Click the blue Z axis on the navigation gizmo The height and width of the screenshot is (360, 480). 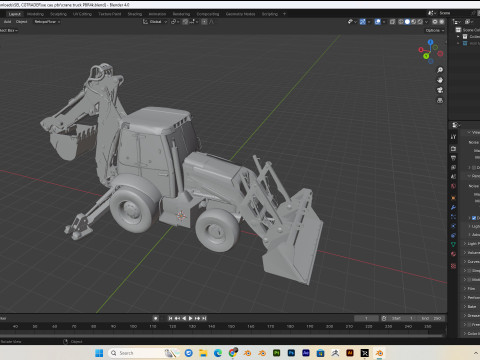430,42
